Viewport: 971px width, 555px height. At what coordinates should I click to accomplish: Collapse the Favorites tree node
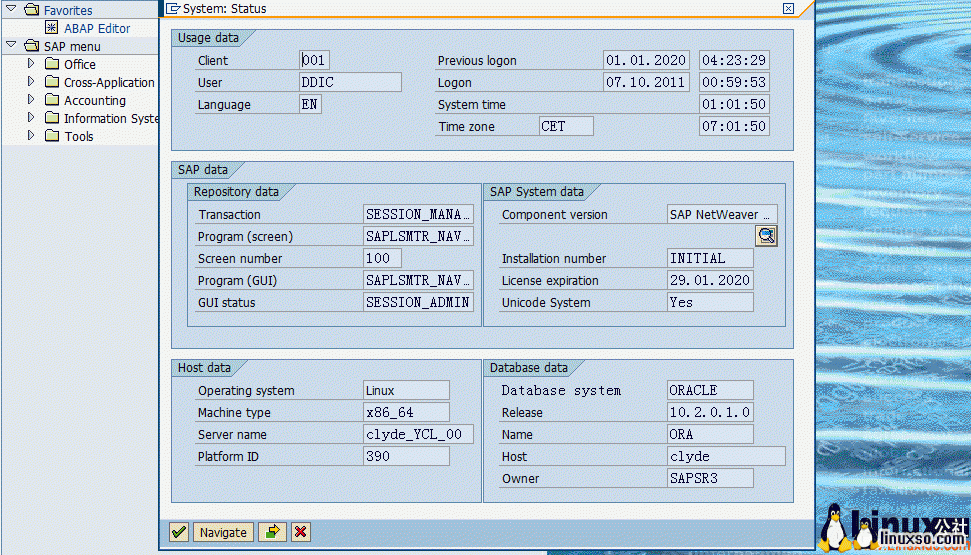11,9
